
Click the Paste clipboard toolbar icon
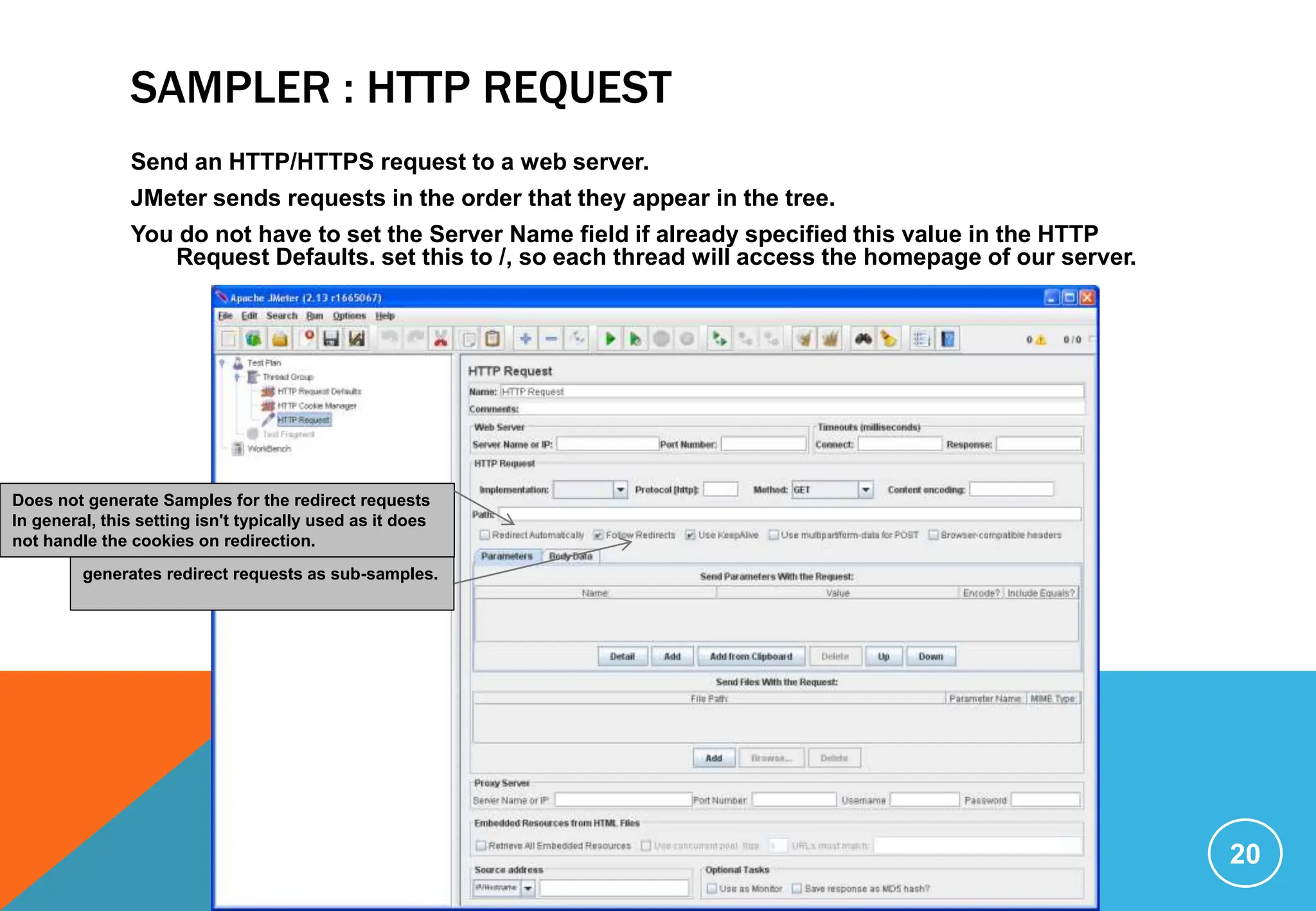[493, 339]
